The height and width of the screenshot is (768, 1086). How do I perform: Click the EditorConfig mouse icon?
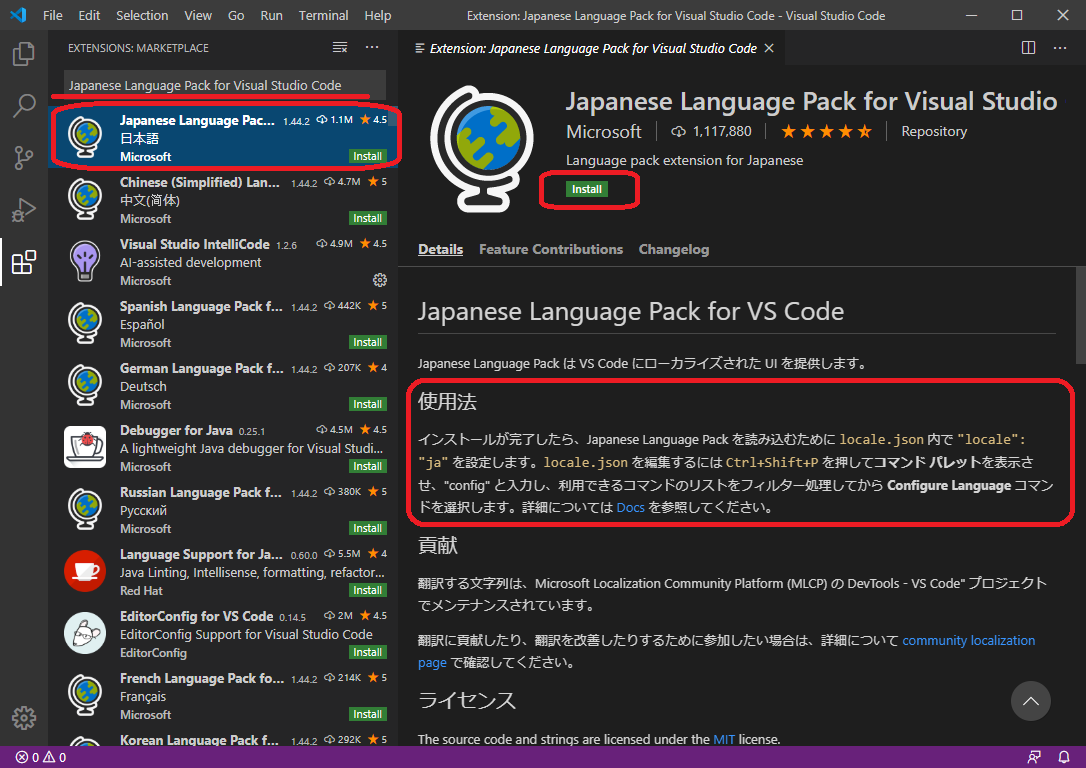[x=85, y=633]
